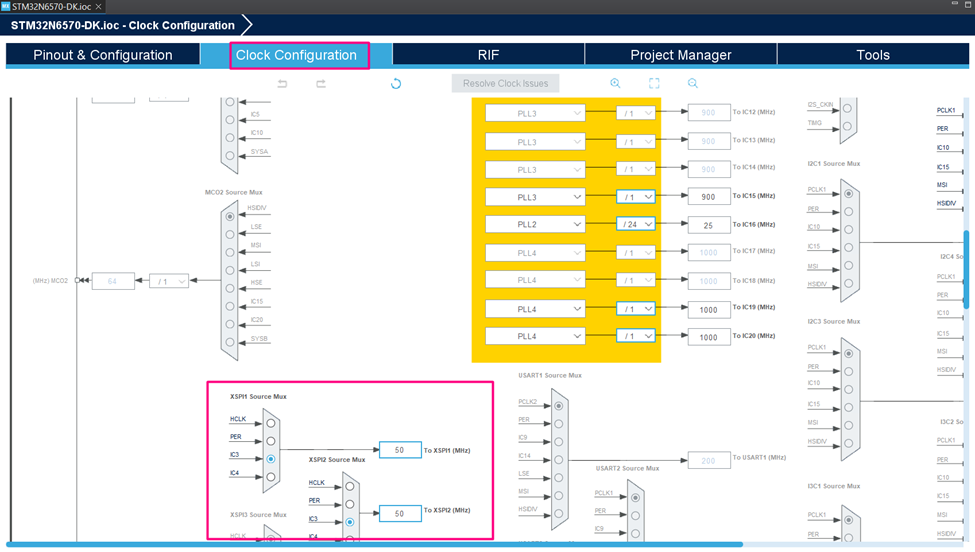Click the To USART1 frequency value 200
The height and width of the screenshot is (552, 975).
pyautogui.click(x=709, y=461)
